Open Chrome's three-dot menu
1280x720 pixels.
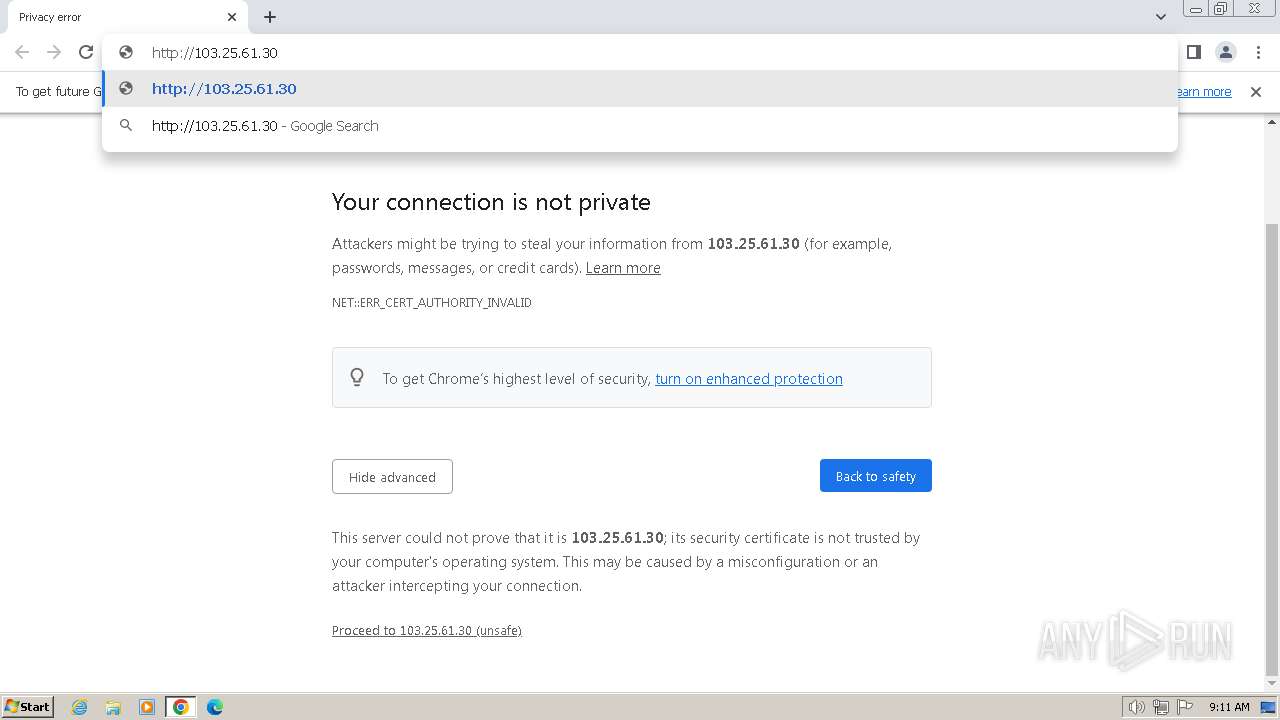[x=1258, y=52]
